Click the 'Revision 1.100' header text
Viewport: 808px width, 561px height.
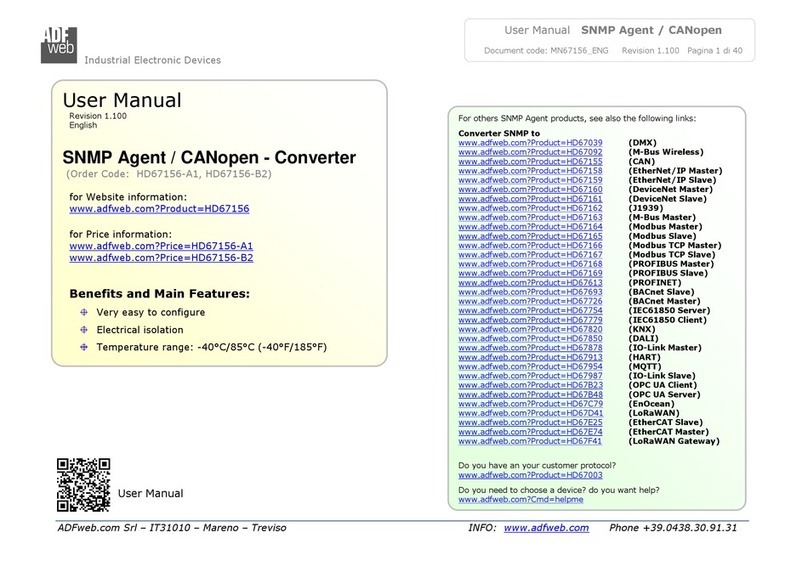(x=650, y=50)
